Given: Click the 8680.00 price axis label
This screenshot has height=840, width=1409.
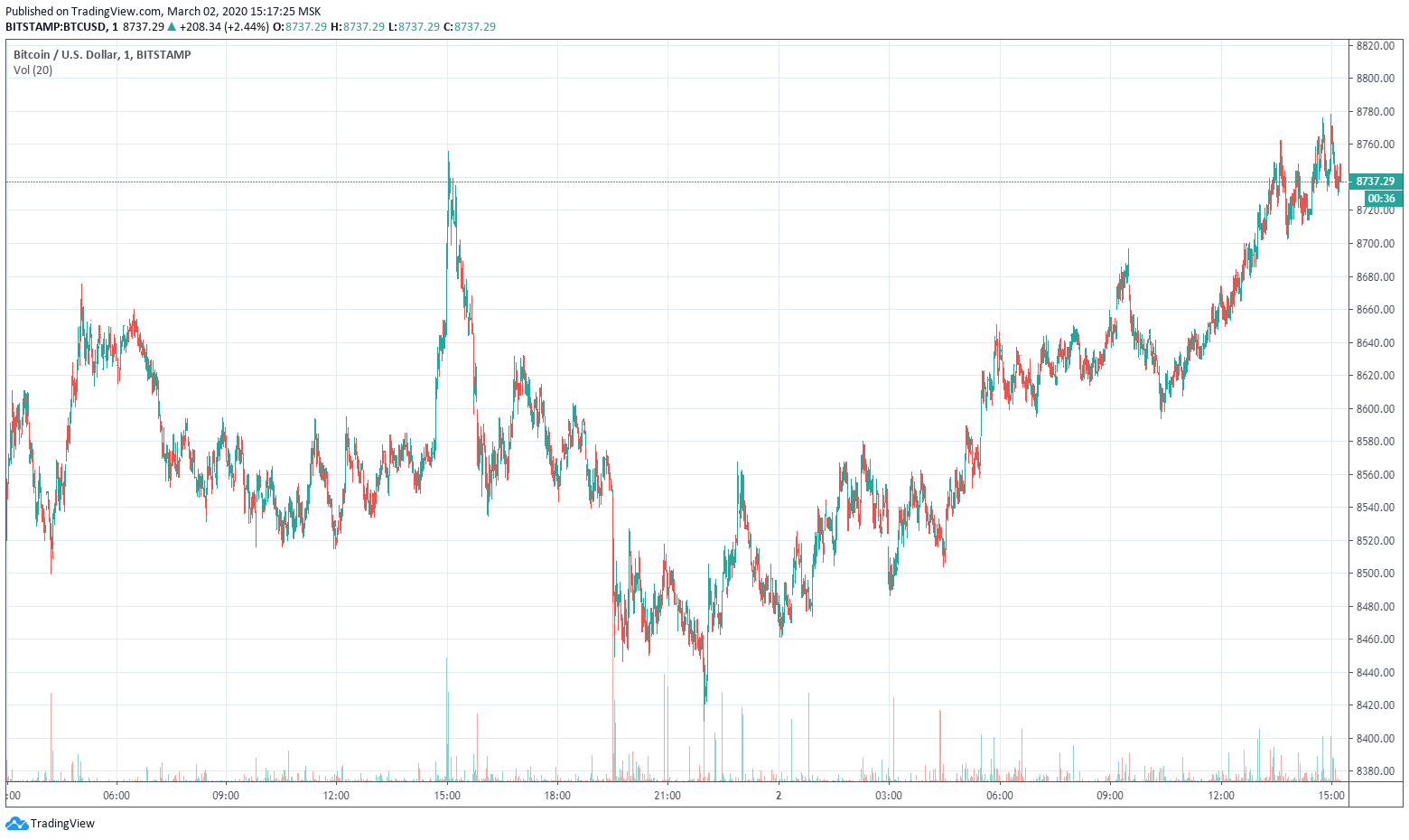Looking at the screenshot, I should coord(1376,277).
